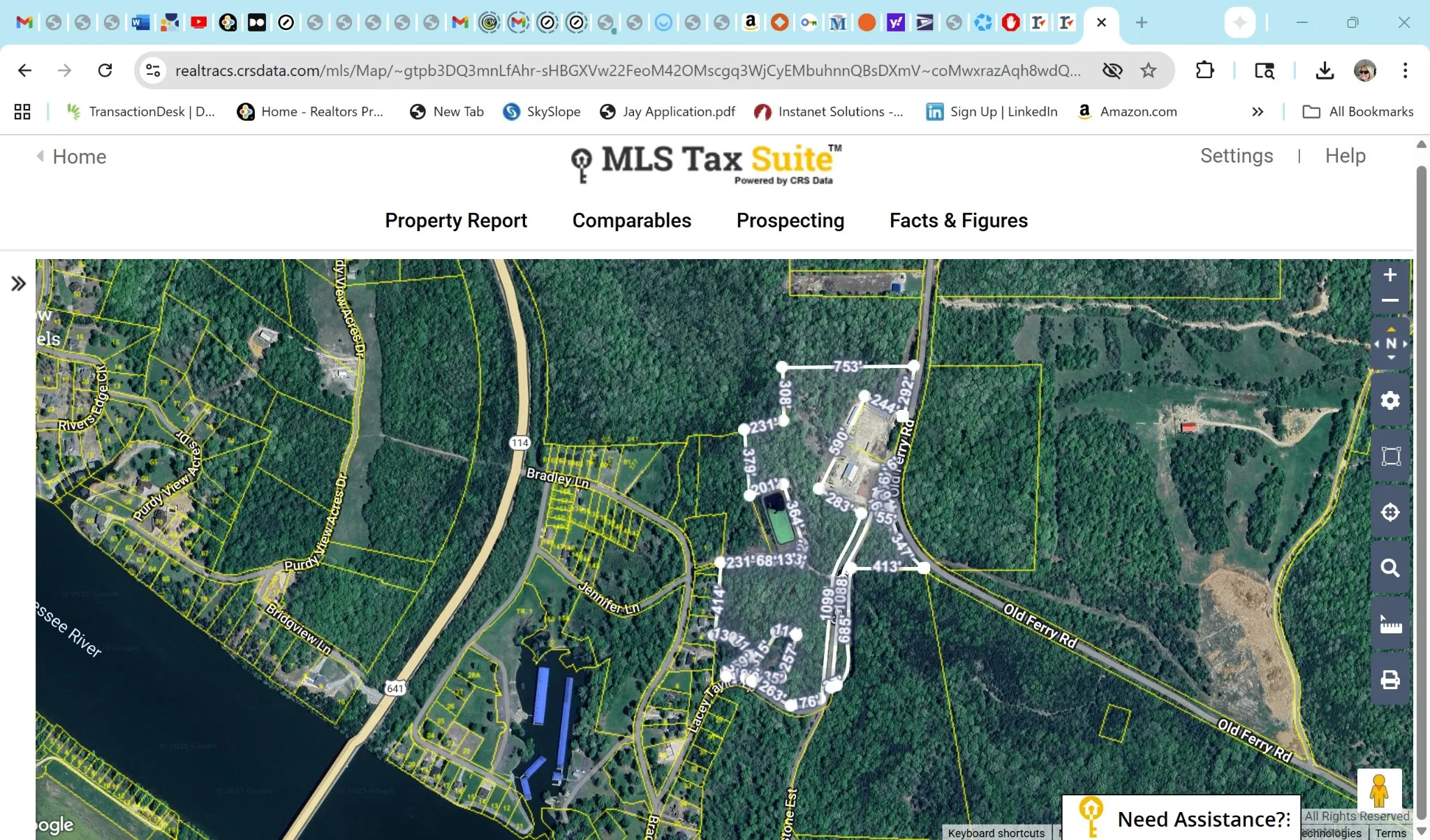1430x840 pixels.
Task: Print the map with printer icon
Action: tap(1390, 679)
